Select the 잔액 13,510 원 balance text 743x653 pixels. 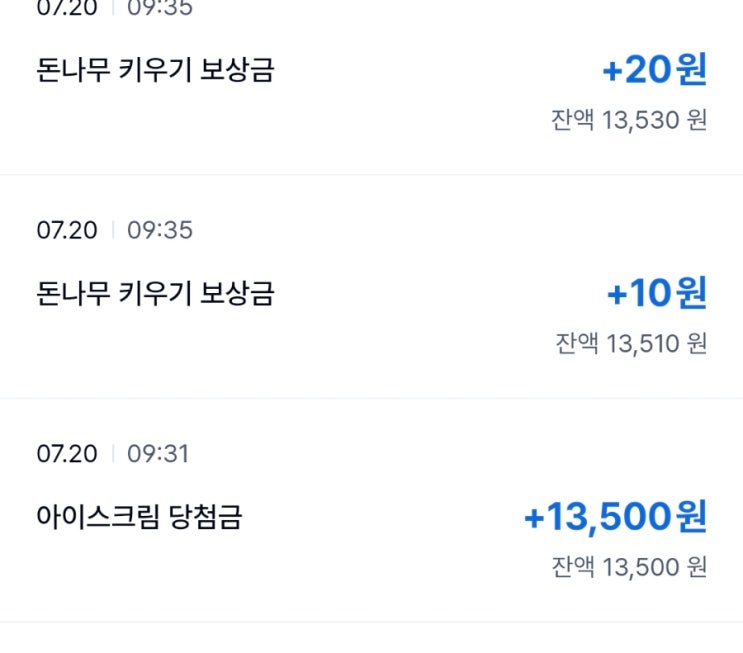point(631,343)
